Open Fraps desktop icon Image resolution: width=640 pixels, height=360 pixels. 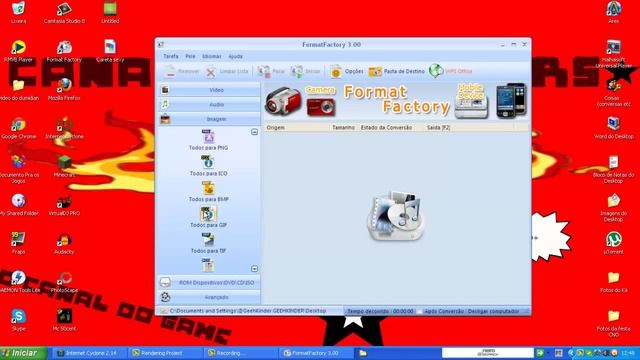18,244
